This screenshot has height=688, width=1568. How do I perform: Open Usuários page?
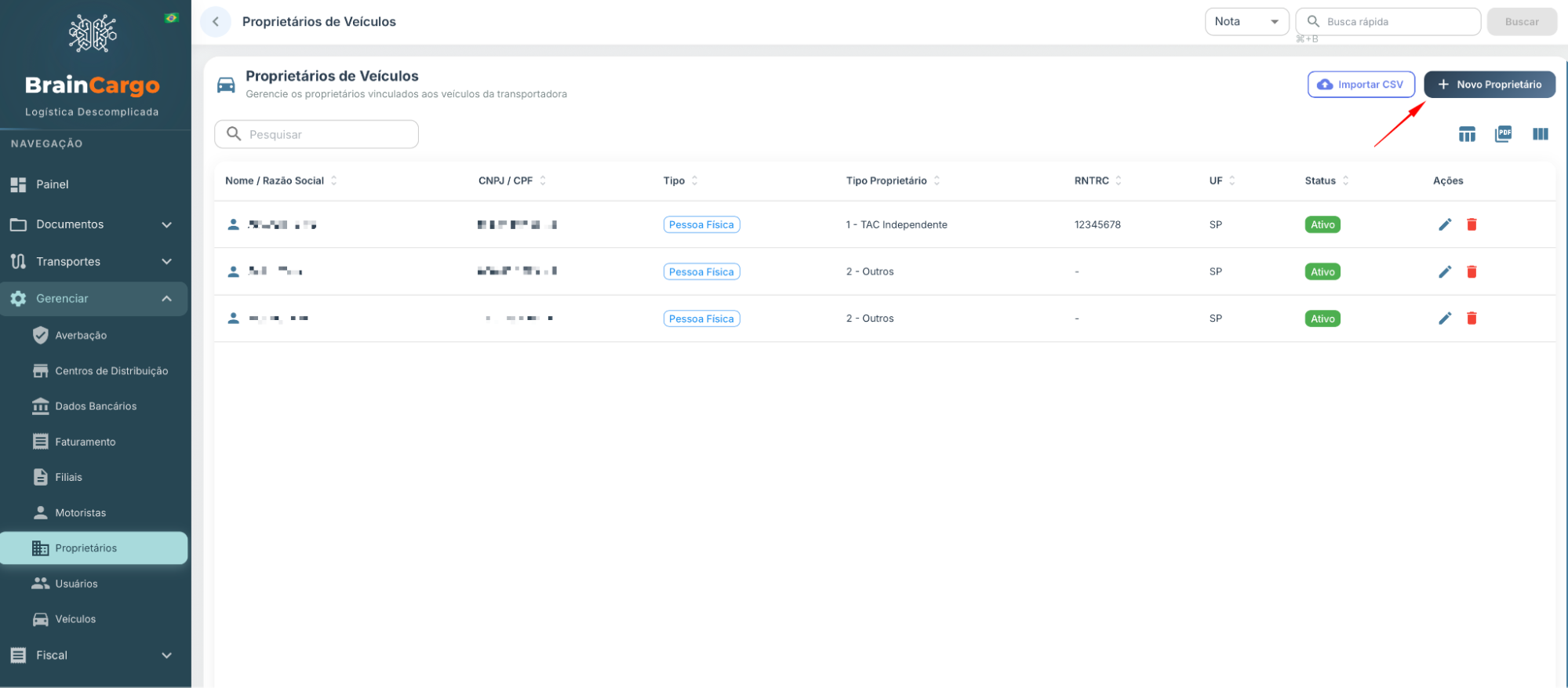pyautogui.click(x=94, y=584)
